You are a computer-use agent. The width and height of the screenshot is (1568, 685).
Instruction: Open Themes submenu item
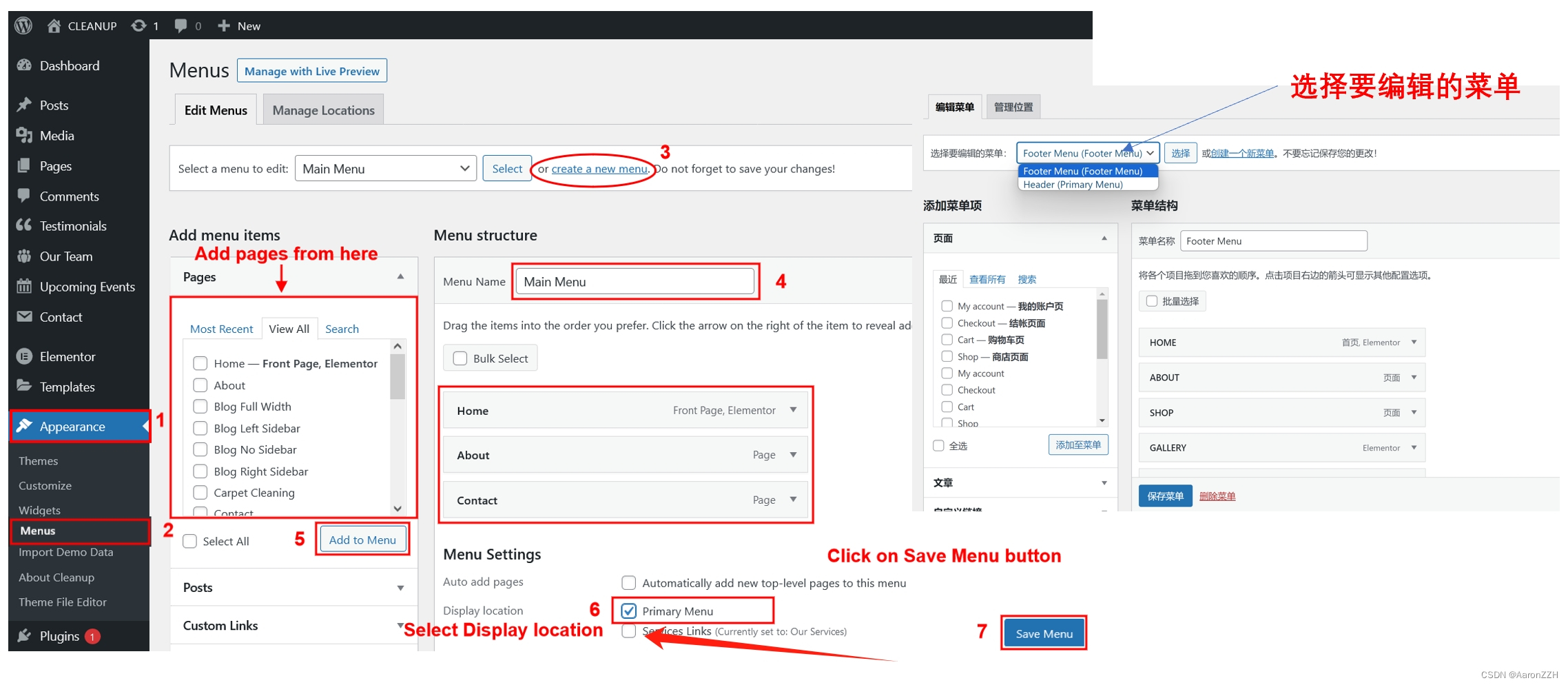pyautogui.click(x=39, y=461)
